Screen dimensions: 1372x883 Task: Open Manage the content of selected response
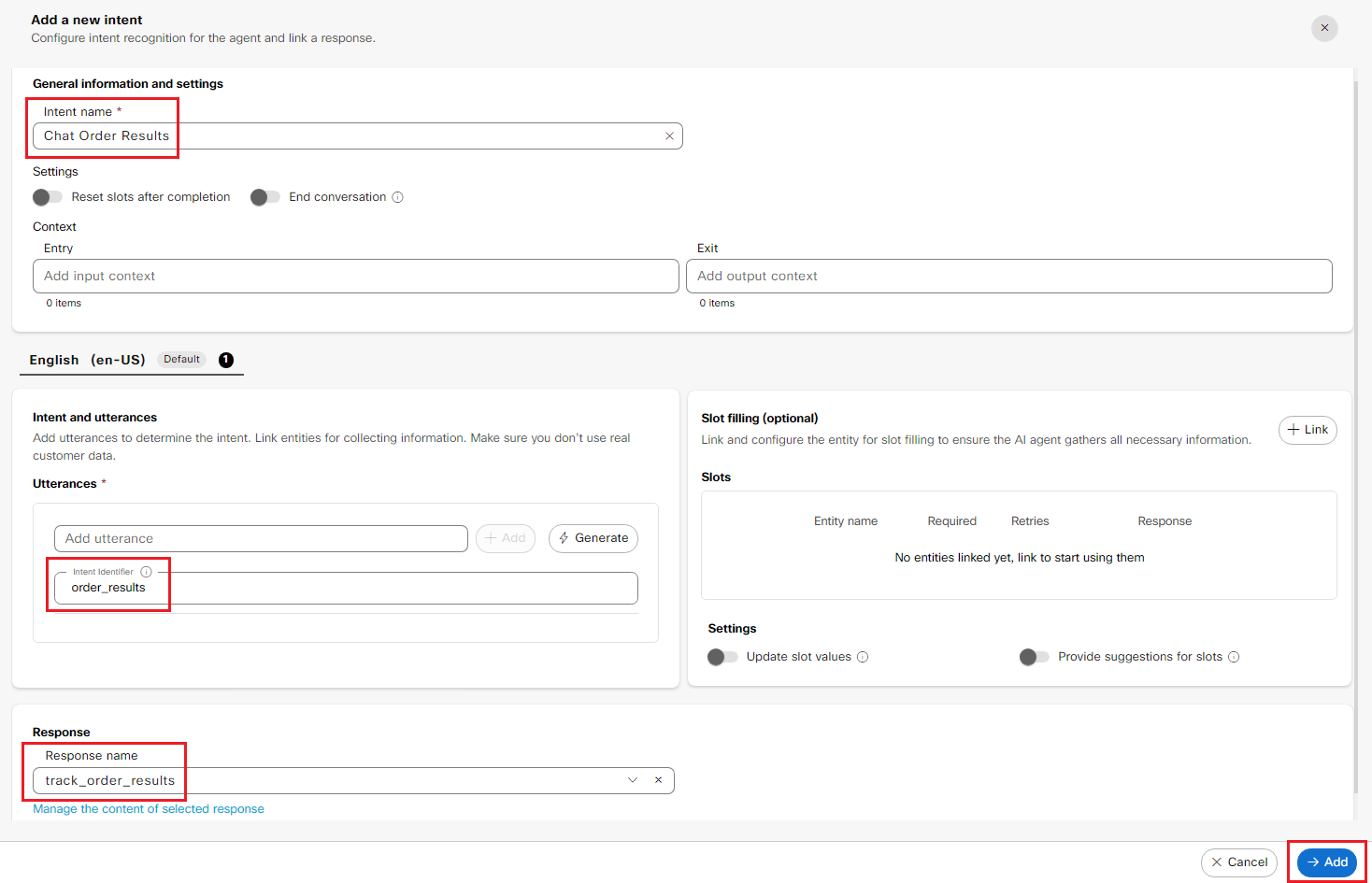[149, 809]
